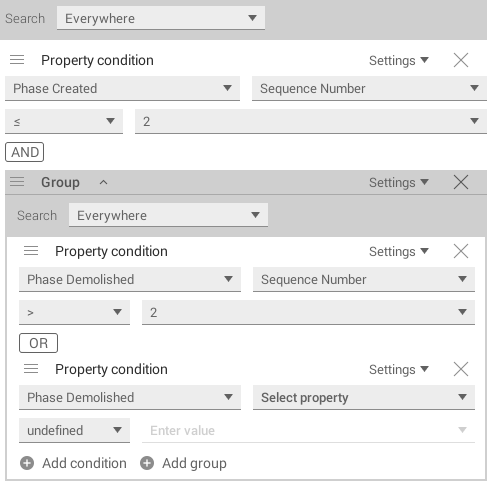The width and height of the screenshot is (487, 481).
Task: Remove the Phase Created property condition
Action: tap(461, 60)
